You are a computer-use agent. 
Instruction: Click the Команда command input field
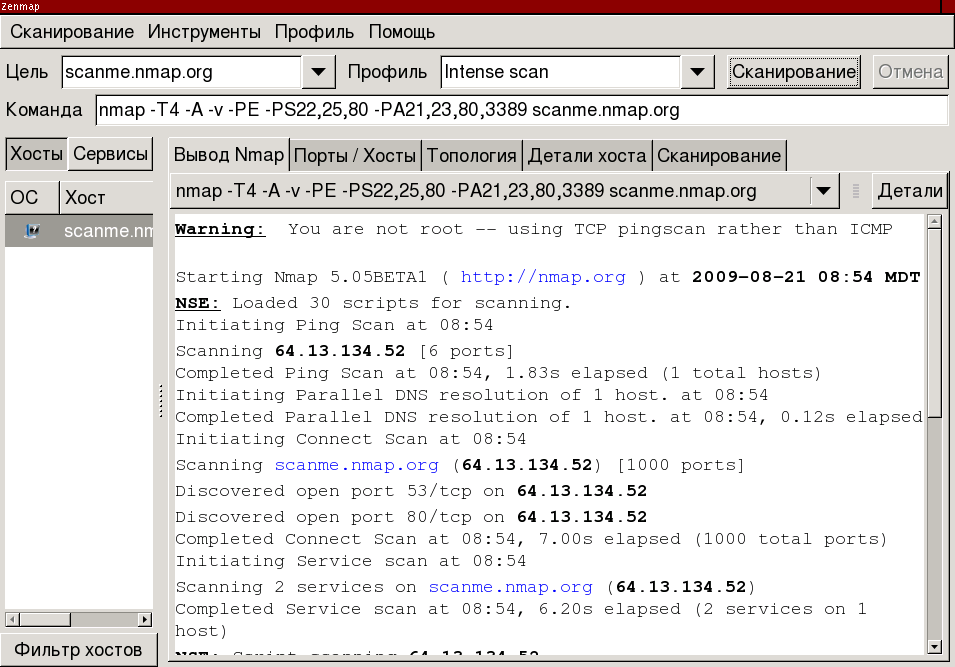coord(522,110)
